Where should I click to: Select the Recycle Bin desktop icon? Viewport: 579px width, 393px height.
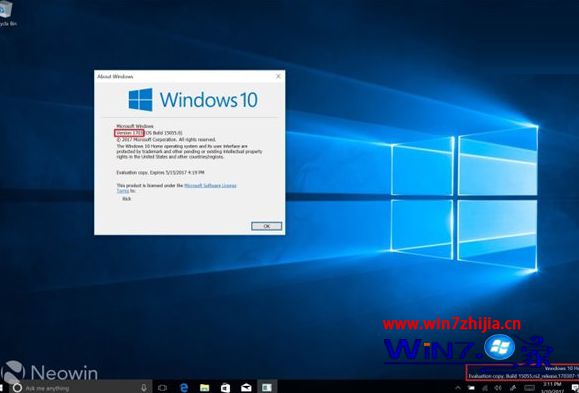pyautogui.click(x=6, y=15)
